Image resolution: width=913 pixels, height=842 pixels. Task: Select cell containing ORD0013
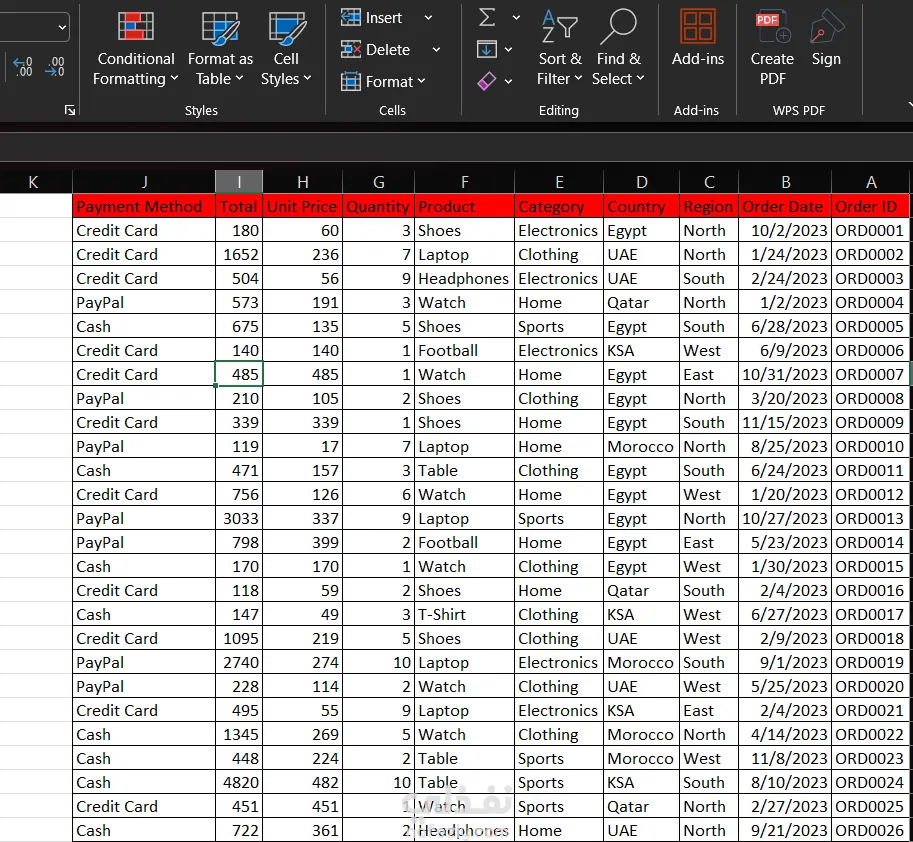[x=869, y=518]
